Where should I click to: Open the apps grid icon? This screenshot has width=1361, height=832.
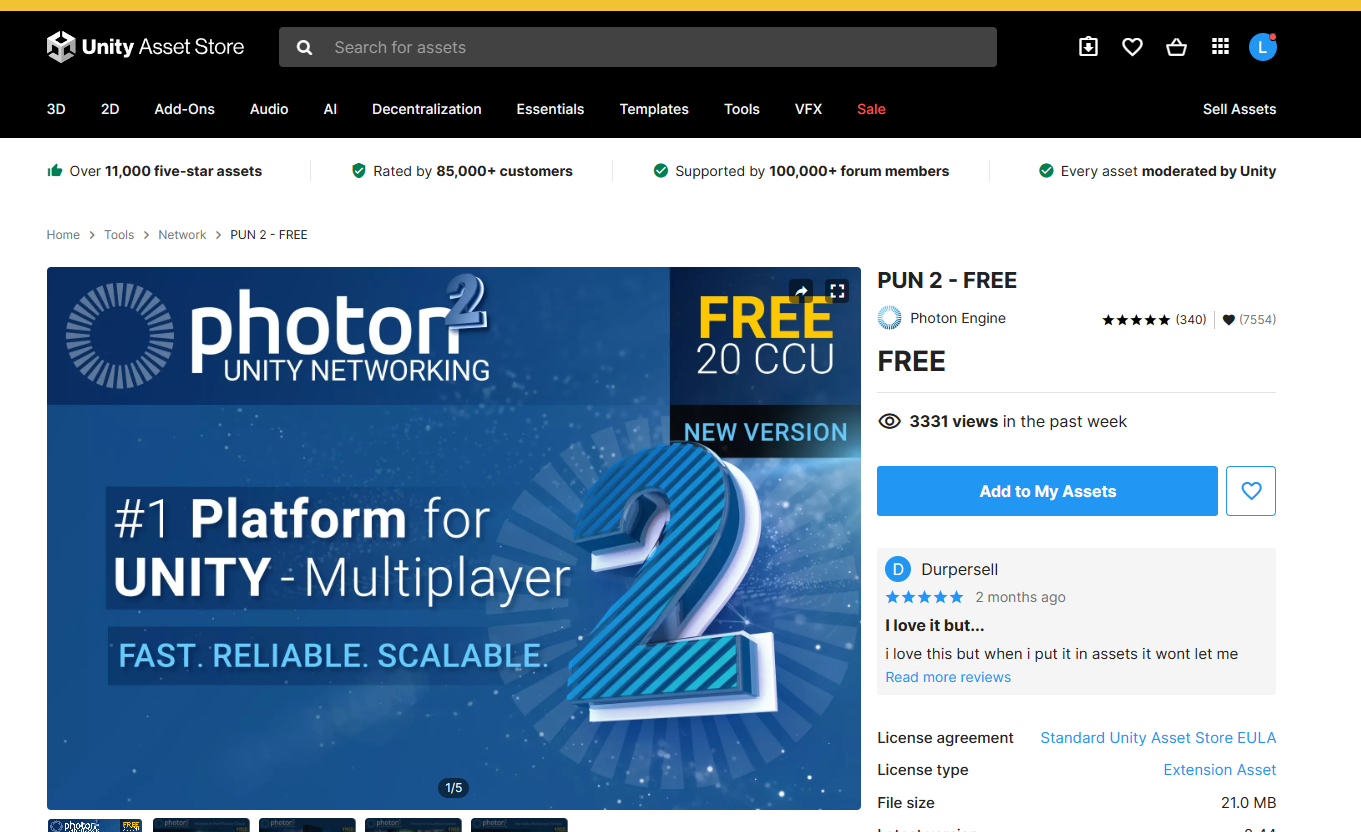(1220, 47)
